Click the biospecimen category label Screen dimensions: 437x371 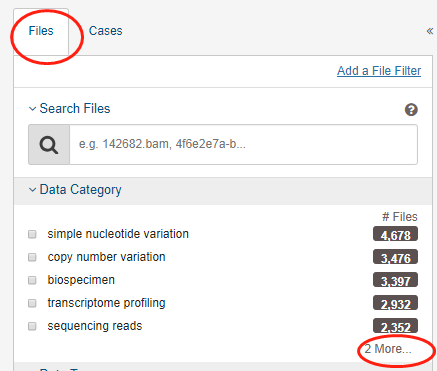click(81, 280)
